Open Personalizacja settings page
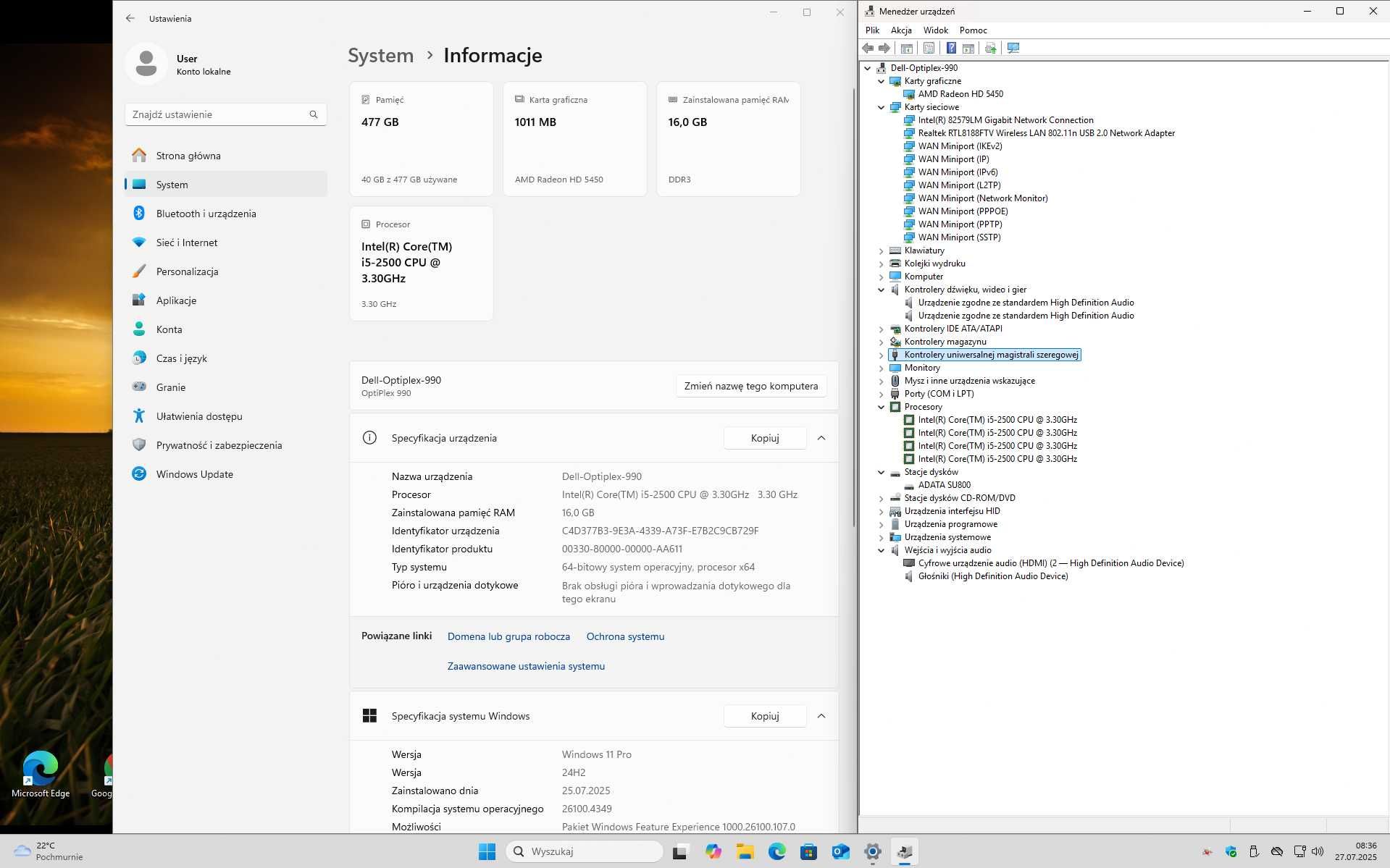The image size is (1390, 868). tap(226, 271)
